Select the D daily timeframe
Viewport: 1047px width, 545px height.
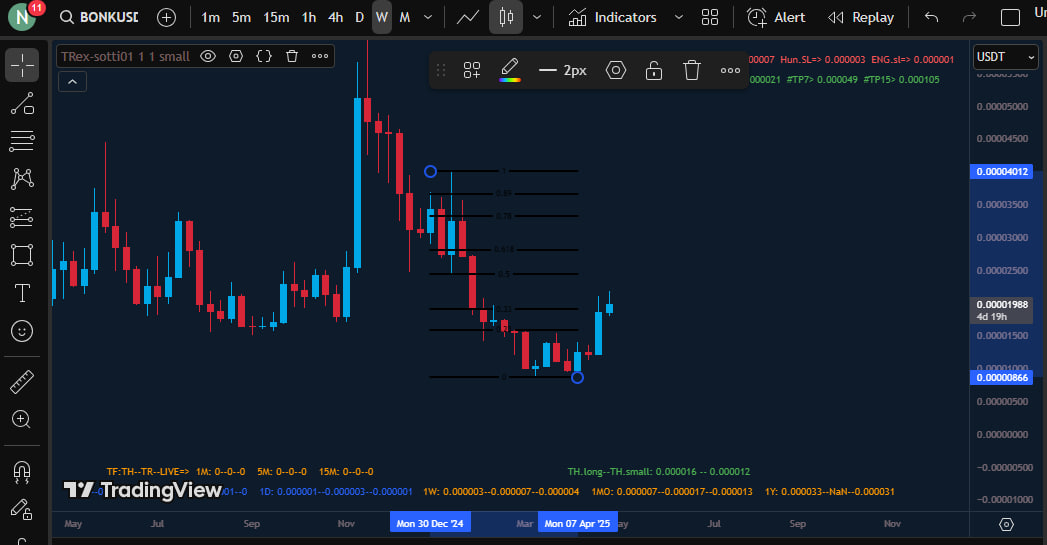[x=360, y=17]
